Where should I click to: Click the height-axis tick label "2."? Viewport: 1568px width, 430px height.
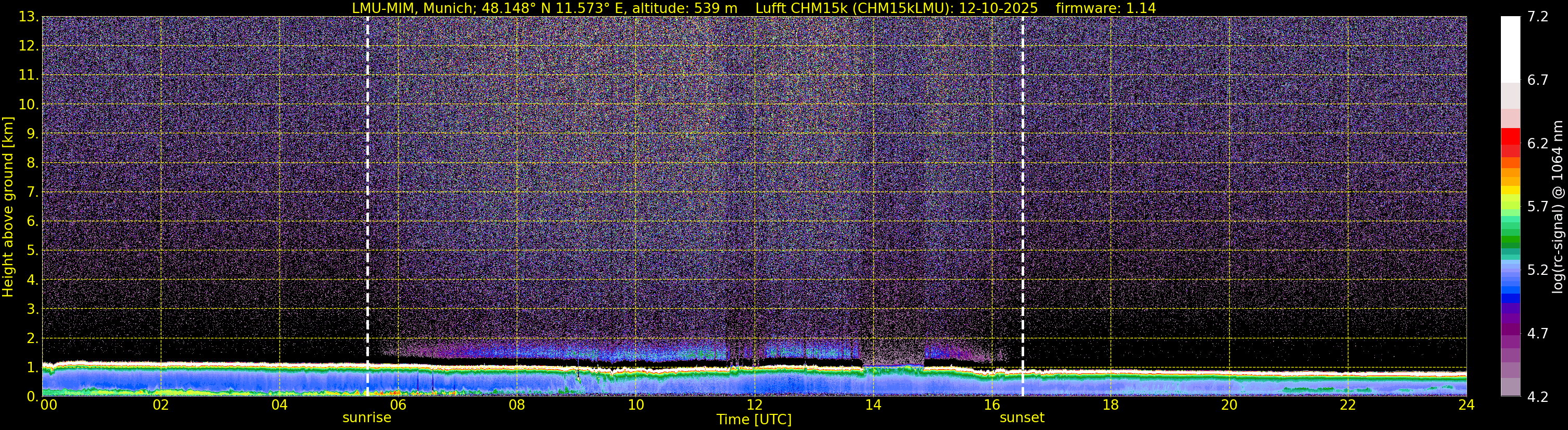coord(33,339)
